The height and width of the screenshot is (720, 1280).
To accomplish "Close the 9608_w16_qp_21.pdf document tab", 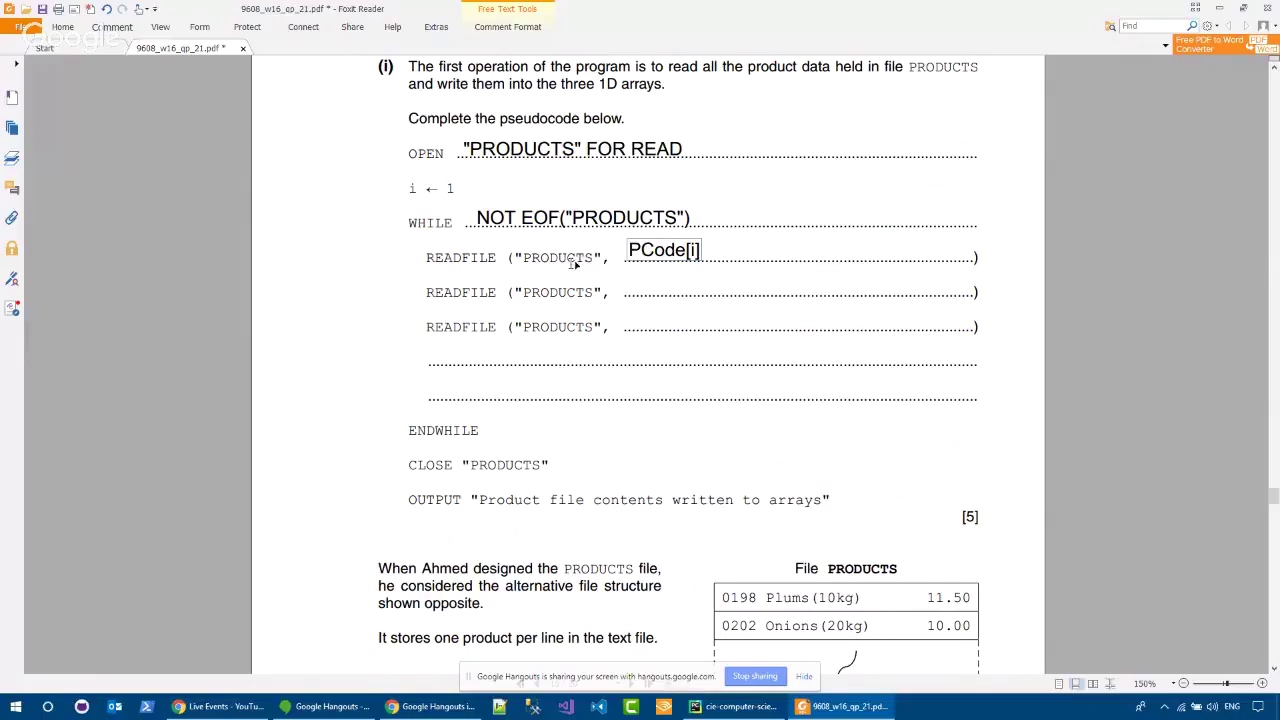I will point(243,48).
